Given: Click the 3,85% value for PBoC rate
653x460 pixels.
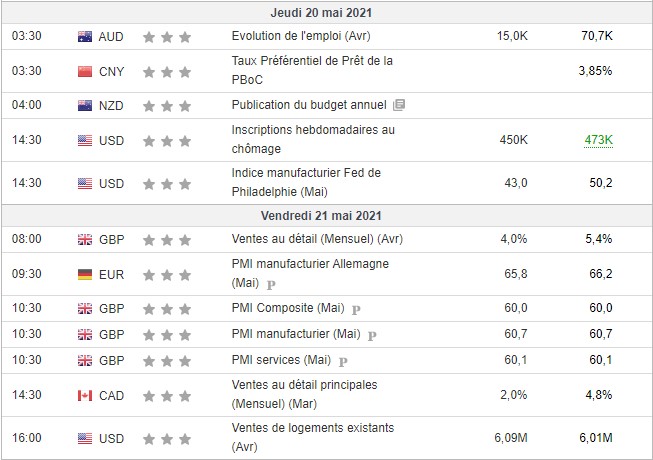Looking at the screenshot, I should (x=595, y=72).
